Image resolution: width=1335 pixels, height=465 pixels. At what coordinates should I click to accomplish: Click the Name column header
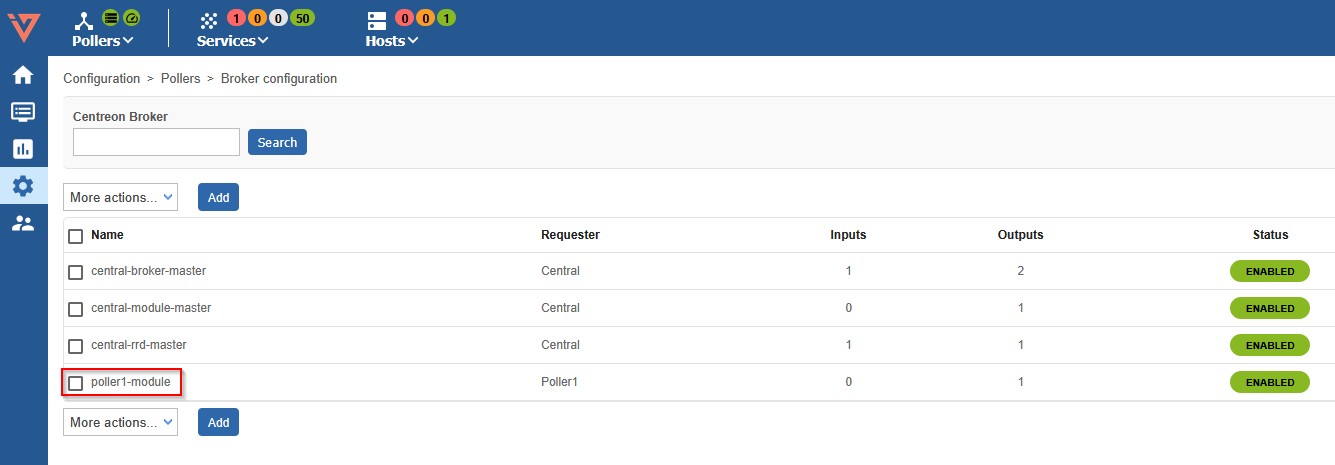tap(107, 235)
